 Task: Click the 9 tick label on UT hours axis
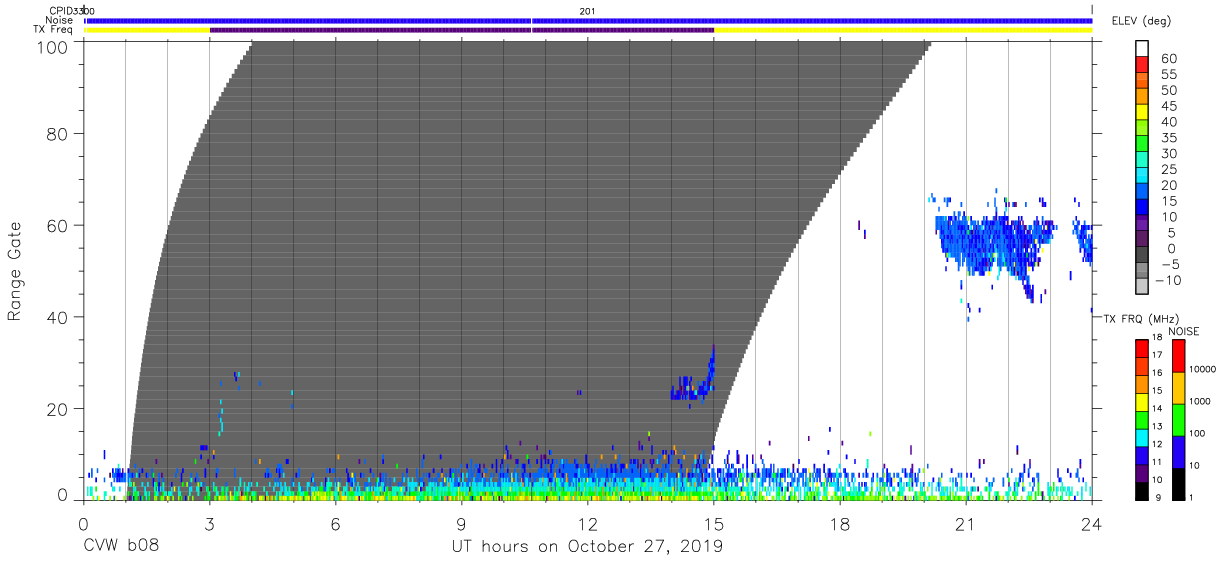pos(461,523)
